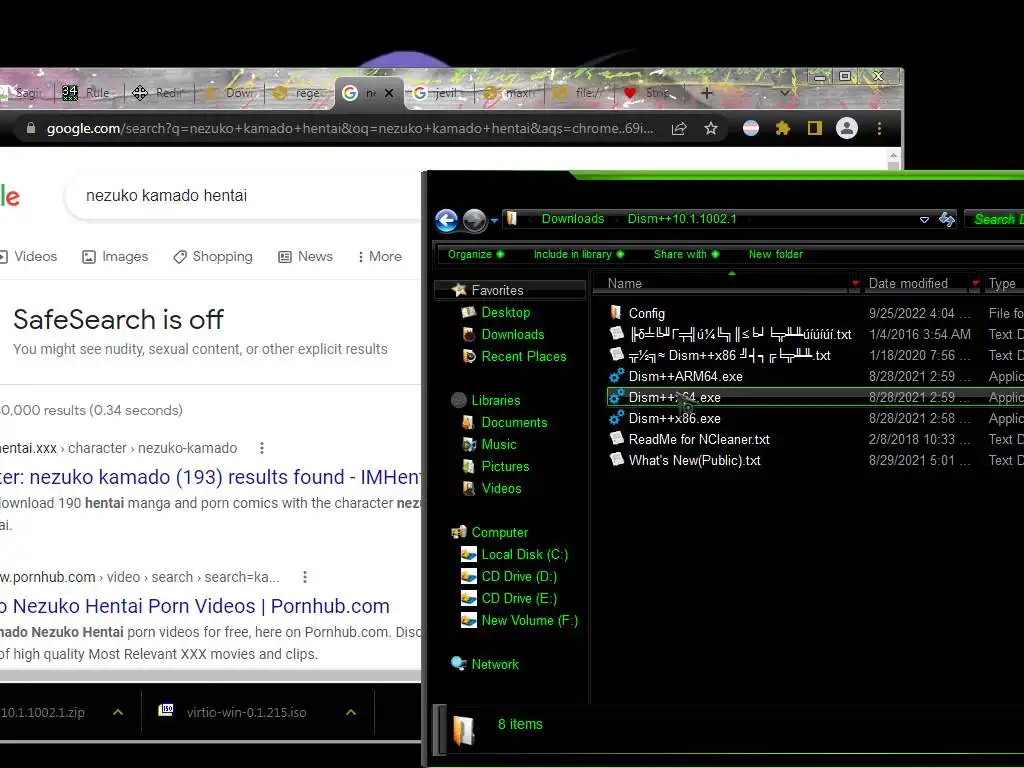
Task: Open Downloads in the Favorites list
Action: point(513,334)
